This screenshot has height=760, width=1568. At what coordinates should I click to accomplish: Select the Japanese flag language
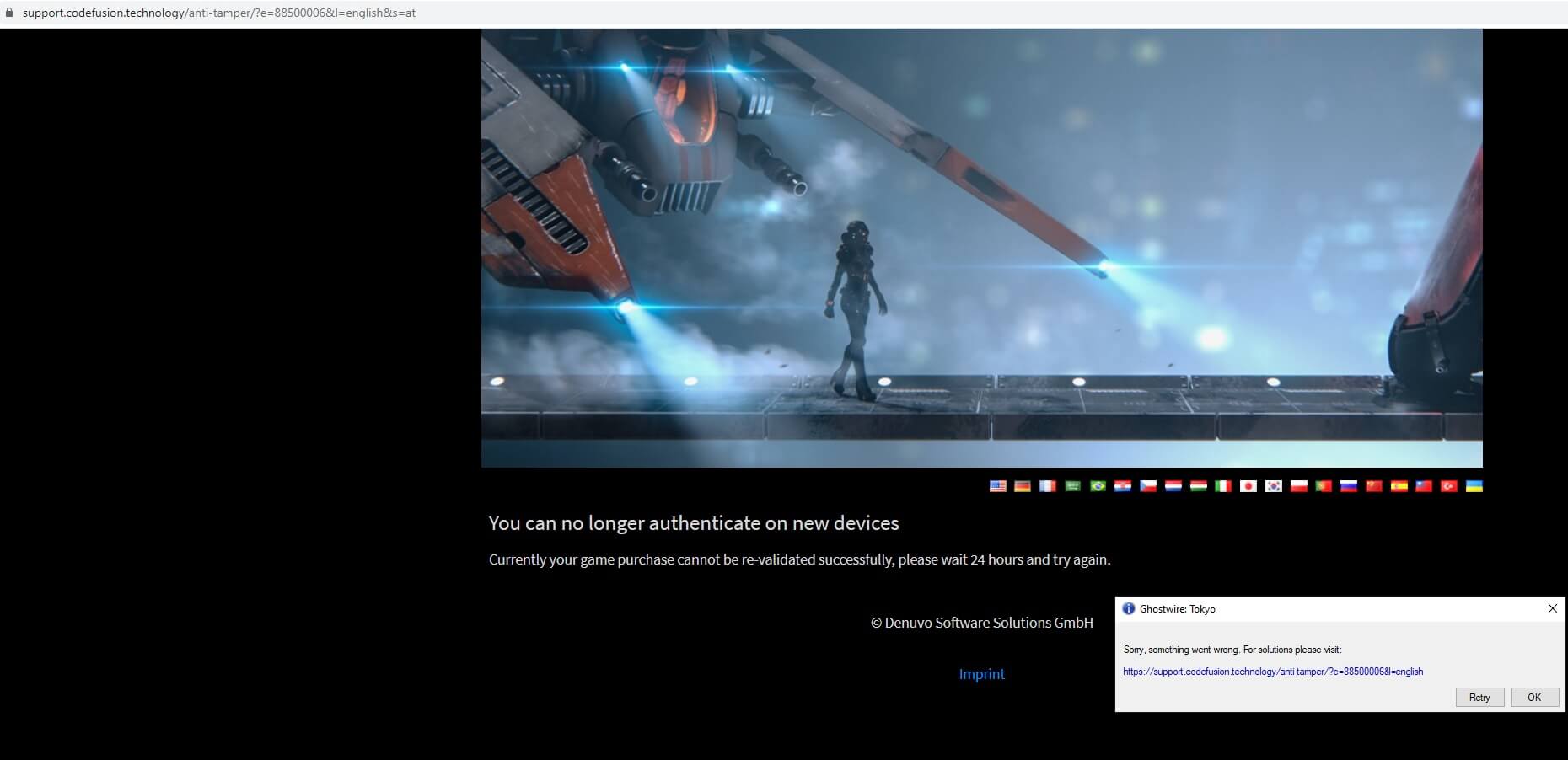click(1248, 486)
